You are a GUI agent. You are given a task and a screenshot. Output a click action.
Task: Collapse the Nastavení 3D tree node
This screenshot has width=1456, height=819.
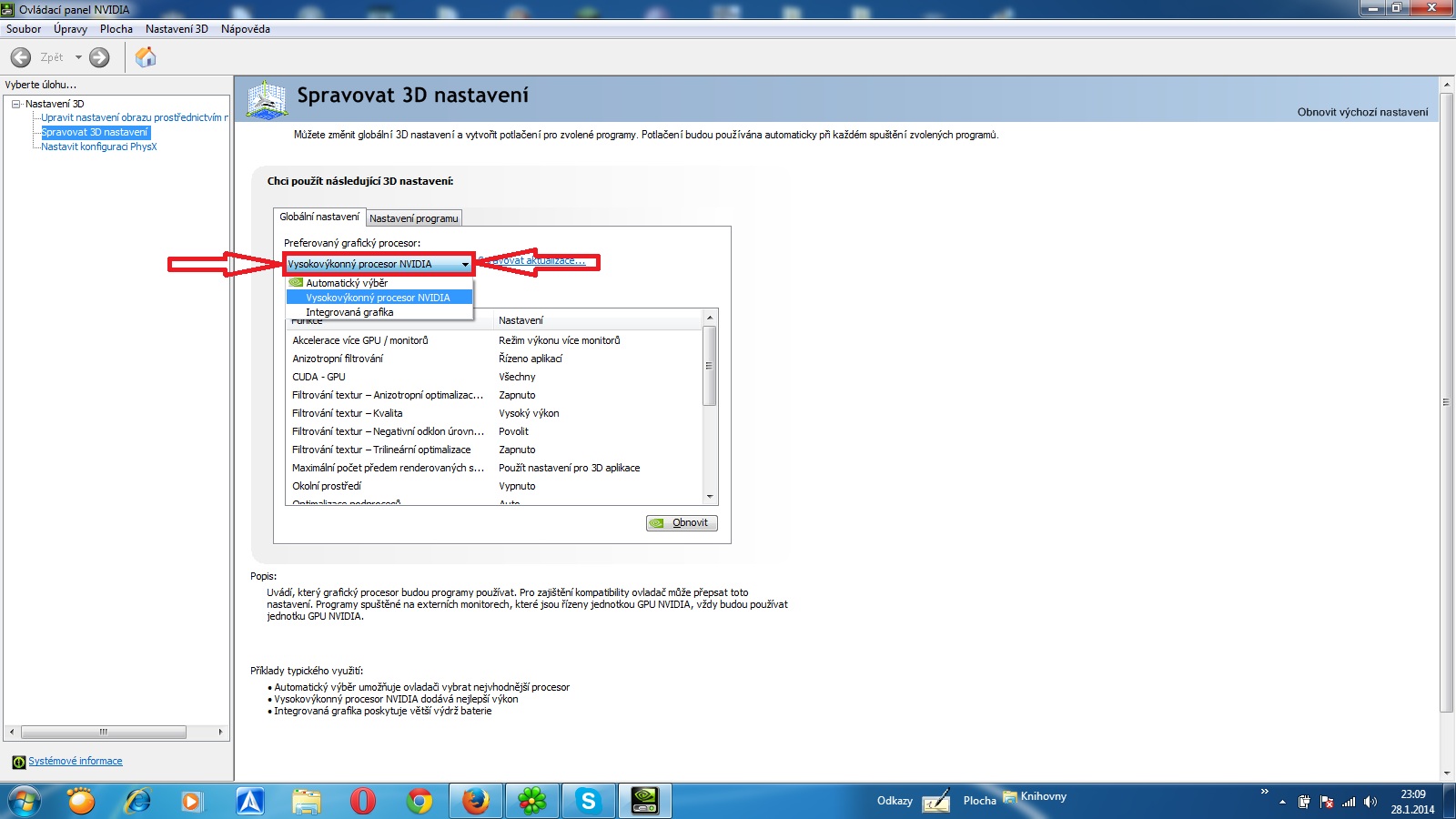[x=16, y=104]
